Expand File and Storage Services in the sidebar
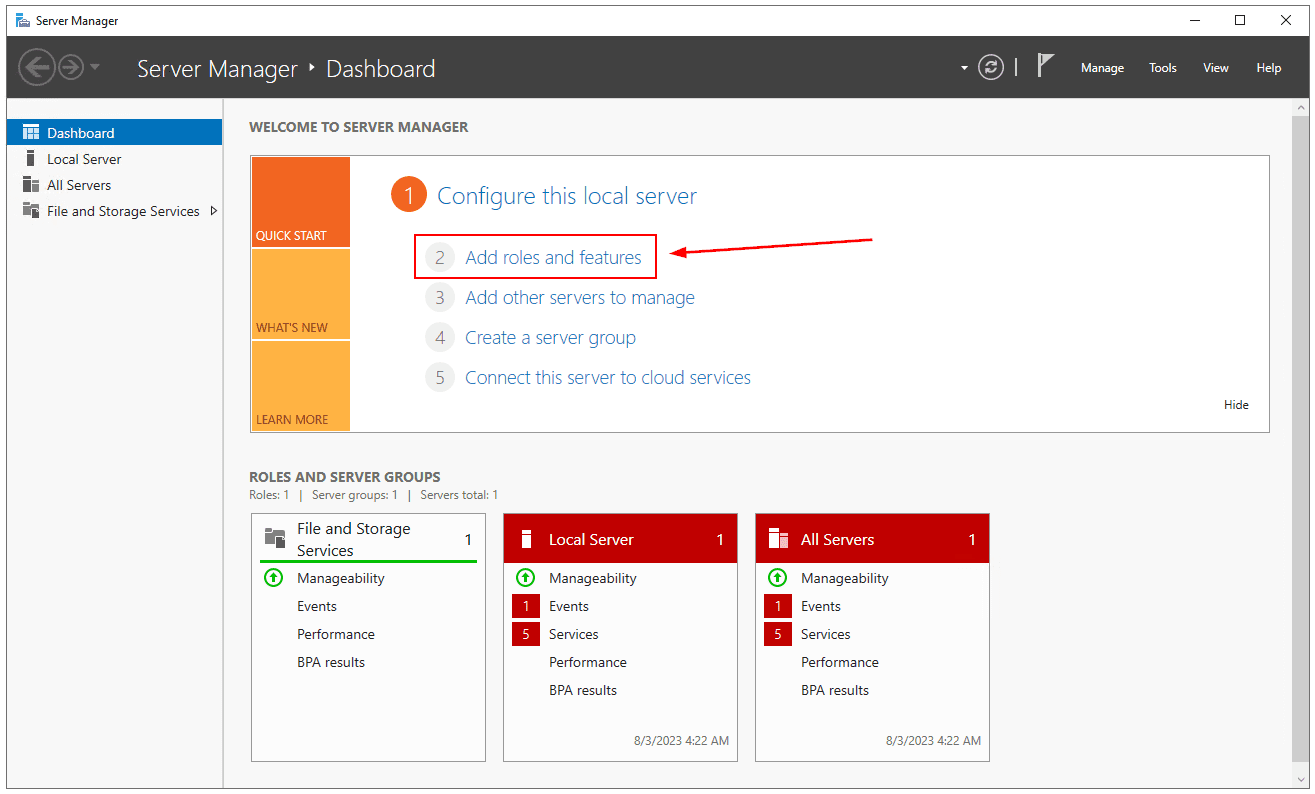This screenshot has height=794, width=1315. [213, 210]
